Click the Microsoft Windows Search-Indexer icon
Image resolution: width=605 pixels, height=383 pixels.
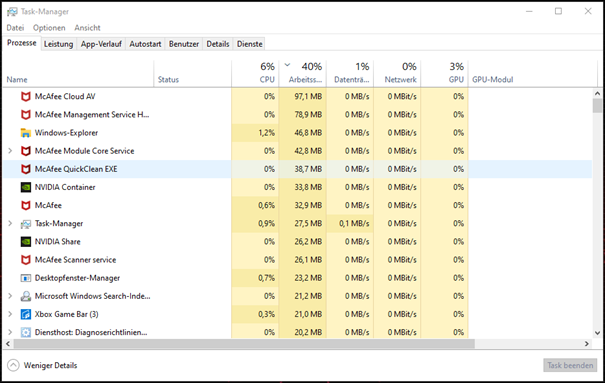25,296
